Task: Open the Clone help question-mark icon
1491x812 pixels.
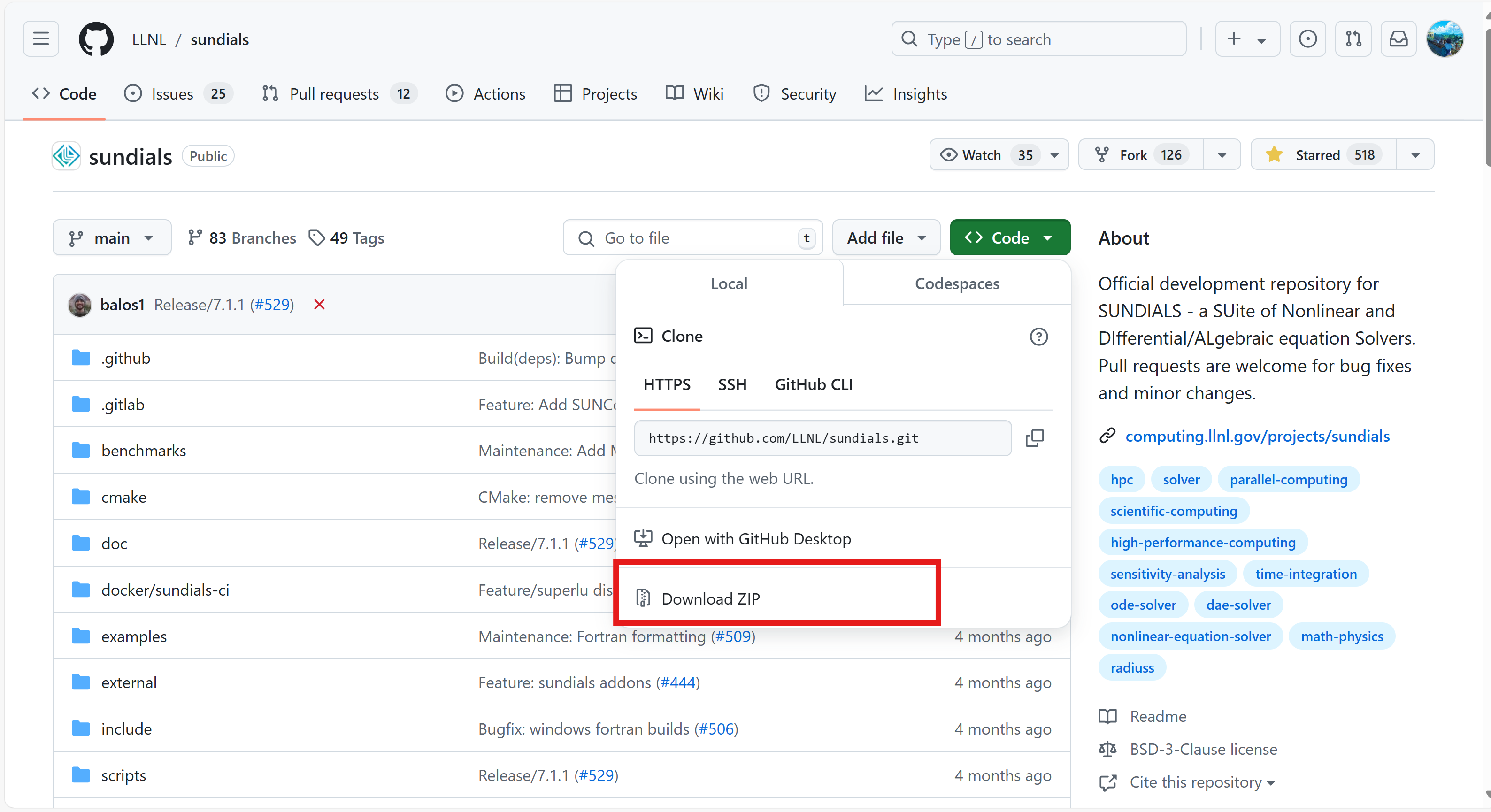Action: tap(1038, 336)
